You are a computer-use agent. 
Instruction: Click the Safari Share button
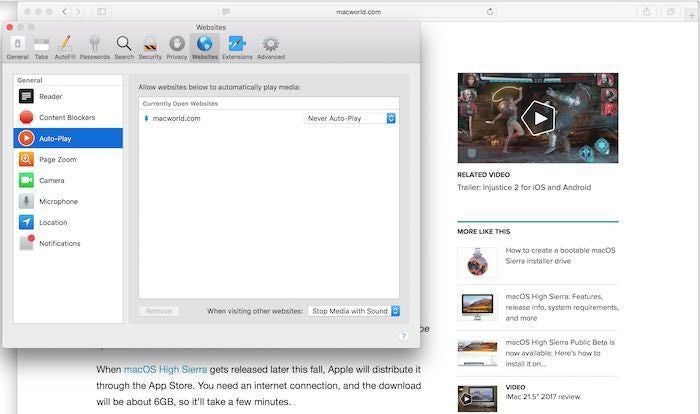[x=646, y=12]
